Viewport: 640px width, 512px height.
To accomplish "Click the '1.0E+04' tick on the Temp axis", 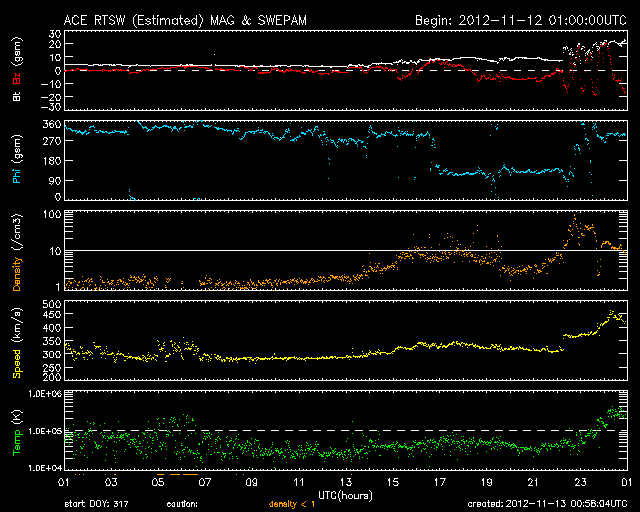I will pyautogui.click(x=45, y=468).
